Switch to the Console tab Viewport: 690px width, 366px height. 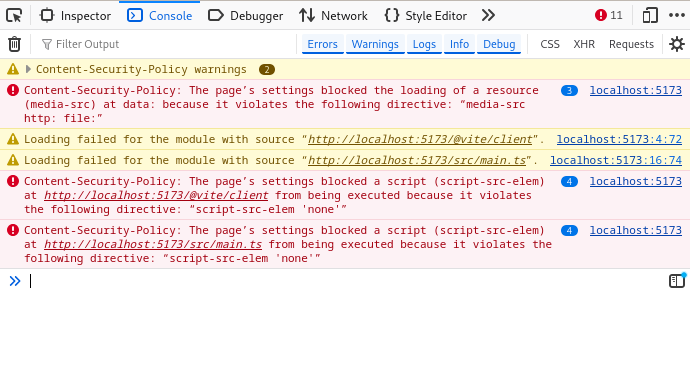(x=159, y=16)
